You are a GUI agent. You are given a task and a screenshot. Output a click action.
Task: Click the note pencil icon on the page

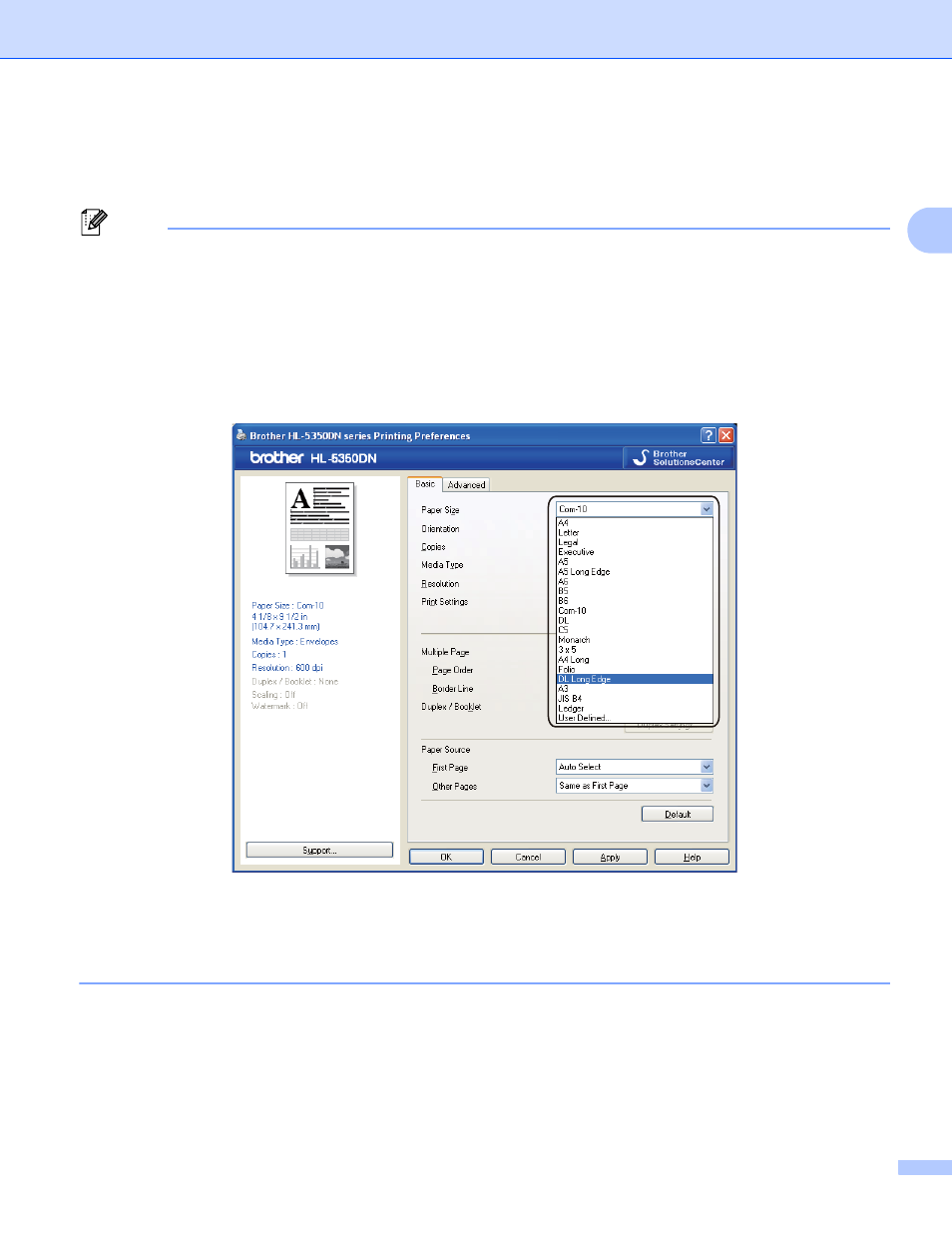point(94,222)
